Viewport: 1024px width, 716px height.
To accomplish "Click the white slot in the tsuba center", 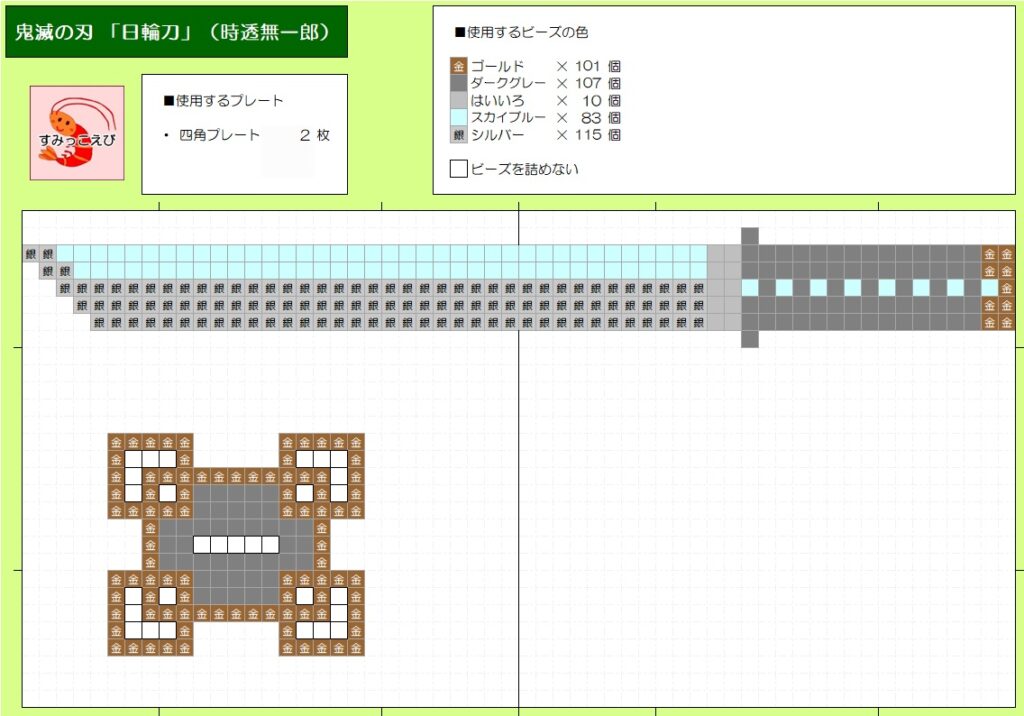I will pos(235,545).
